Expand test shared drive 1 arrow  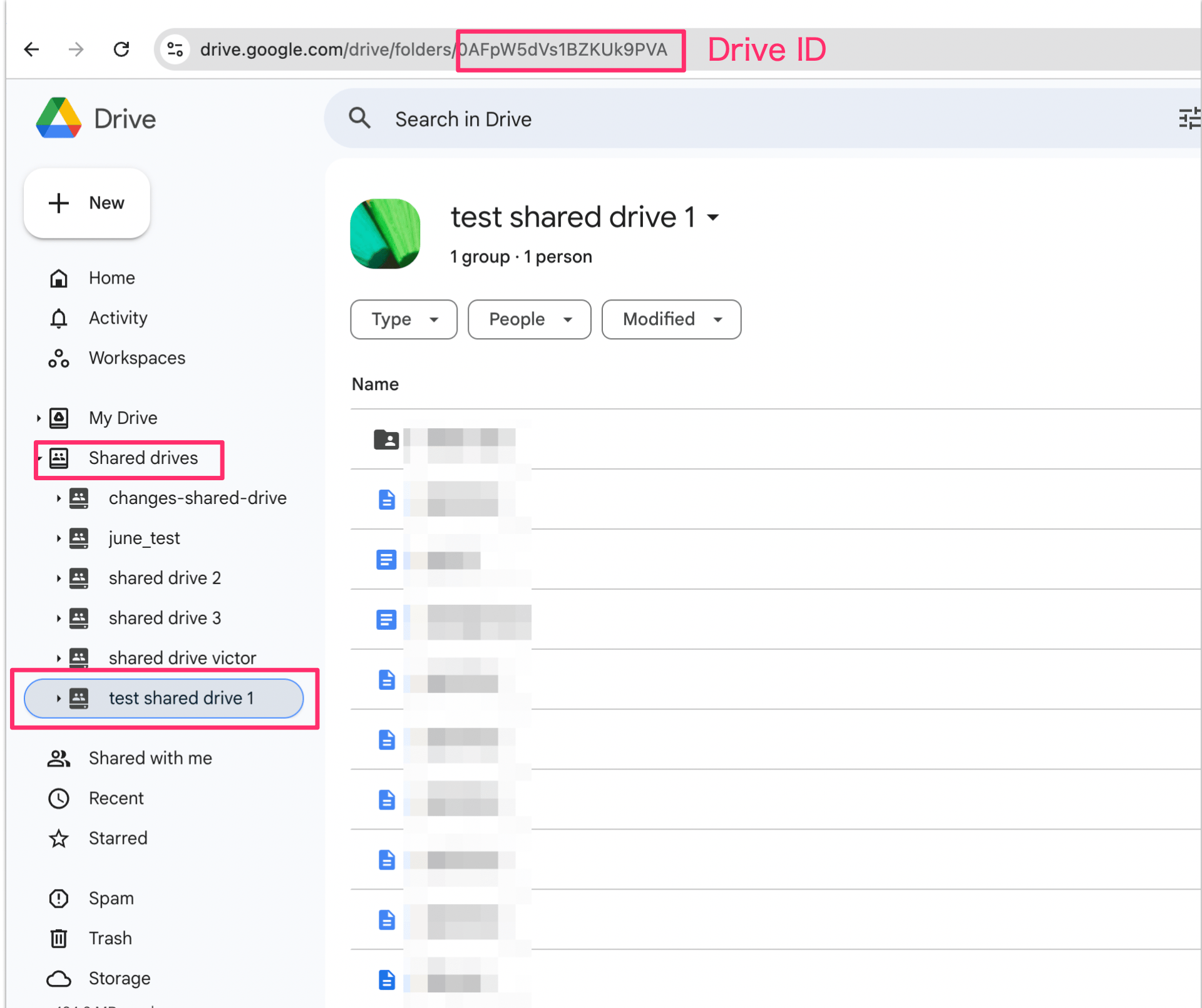(x=58, y=698)
